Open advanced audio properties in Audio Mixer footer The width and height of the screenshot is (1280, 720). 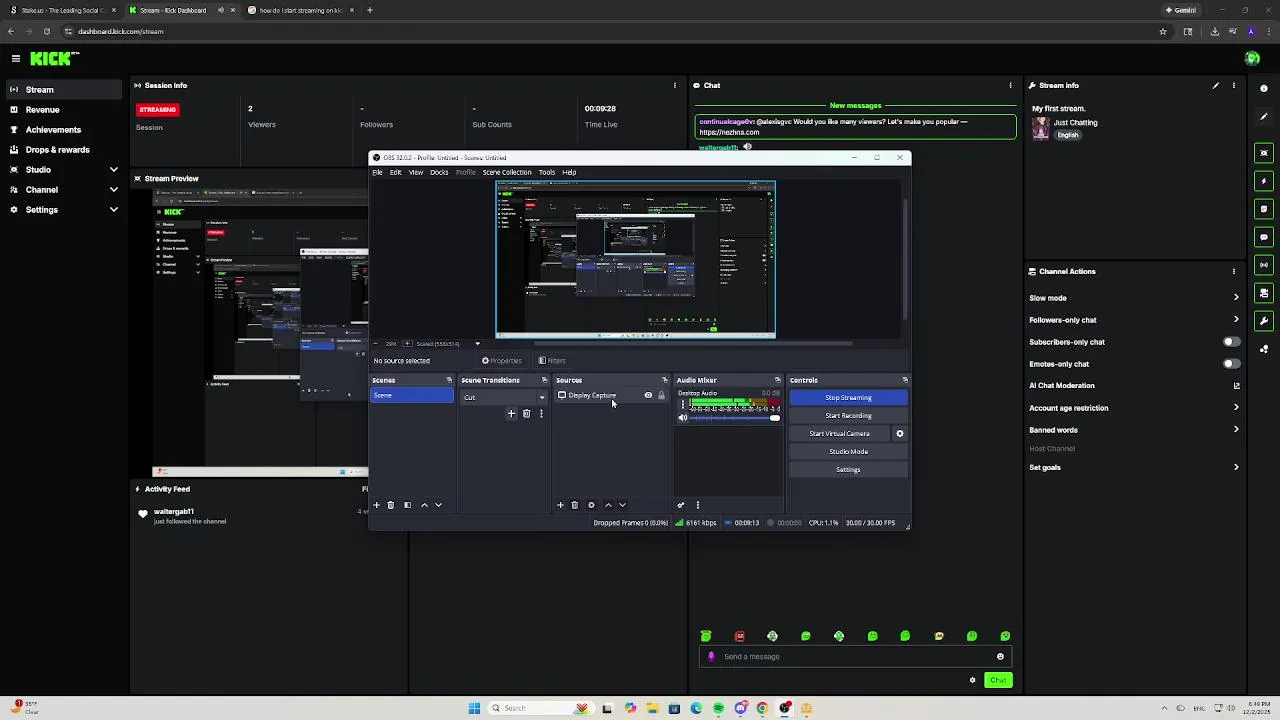point(681,505)
